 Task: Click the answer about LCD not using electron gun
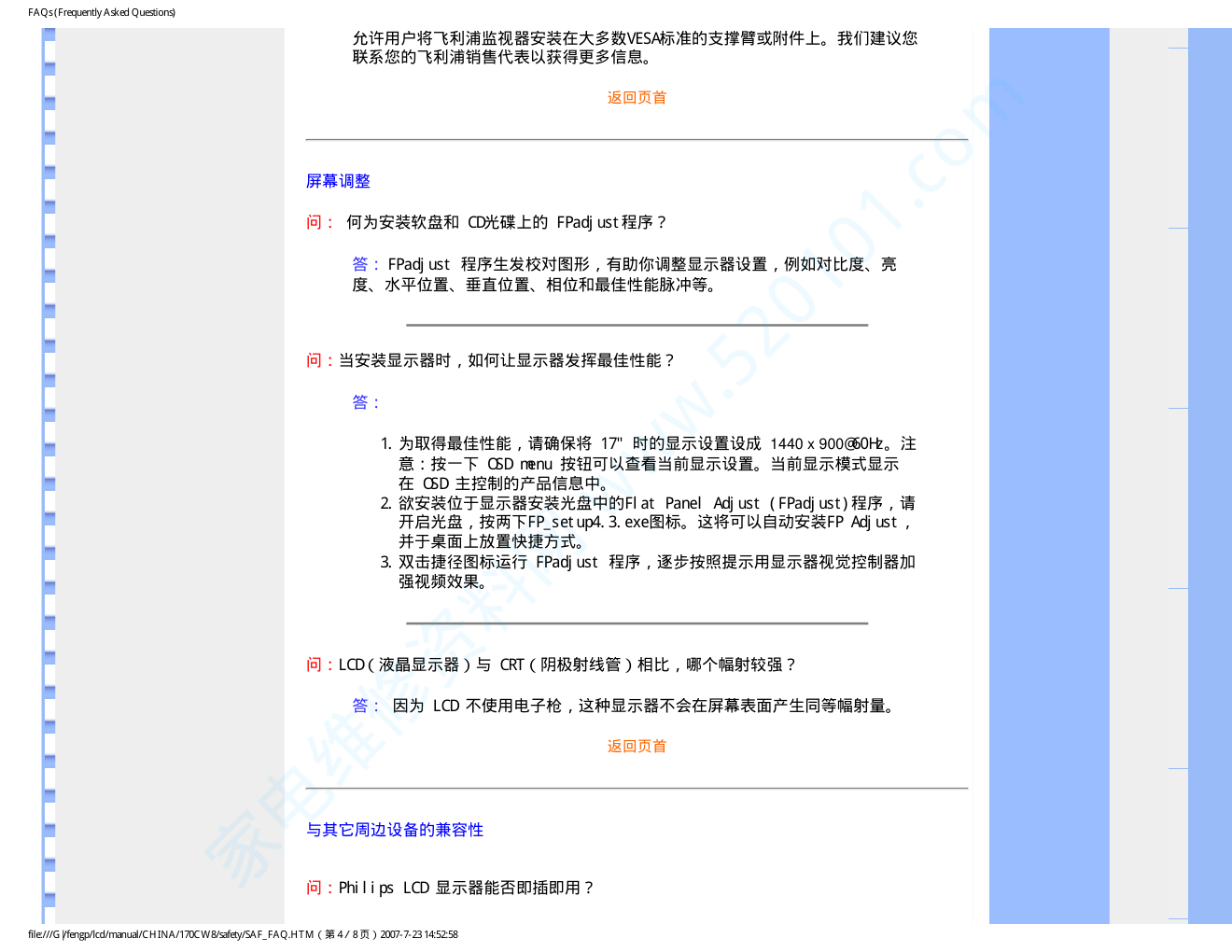625,706
